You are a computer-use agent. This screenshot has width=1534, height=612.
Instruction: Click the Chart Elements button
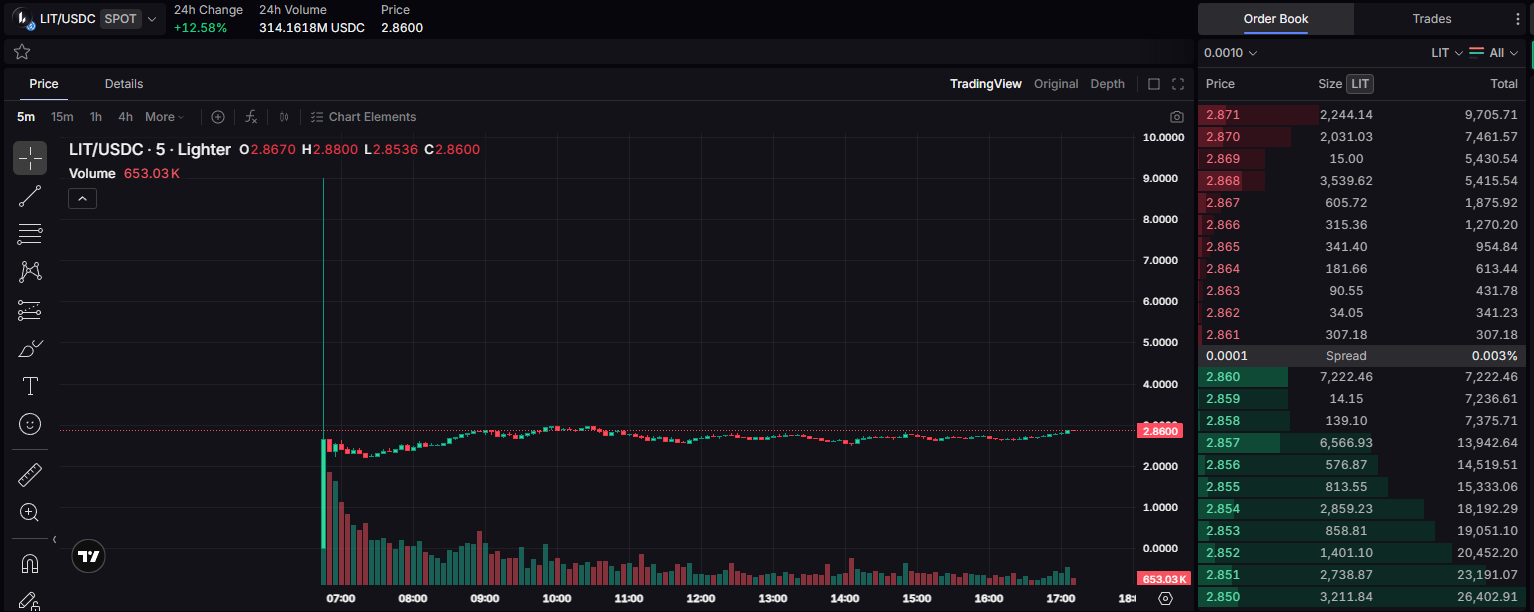363,117
